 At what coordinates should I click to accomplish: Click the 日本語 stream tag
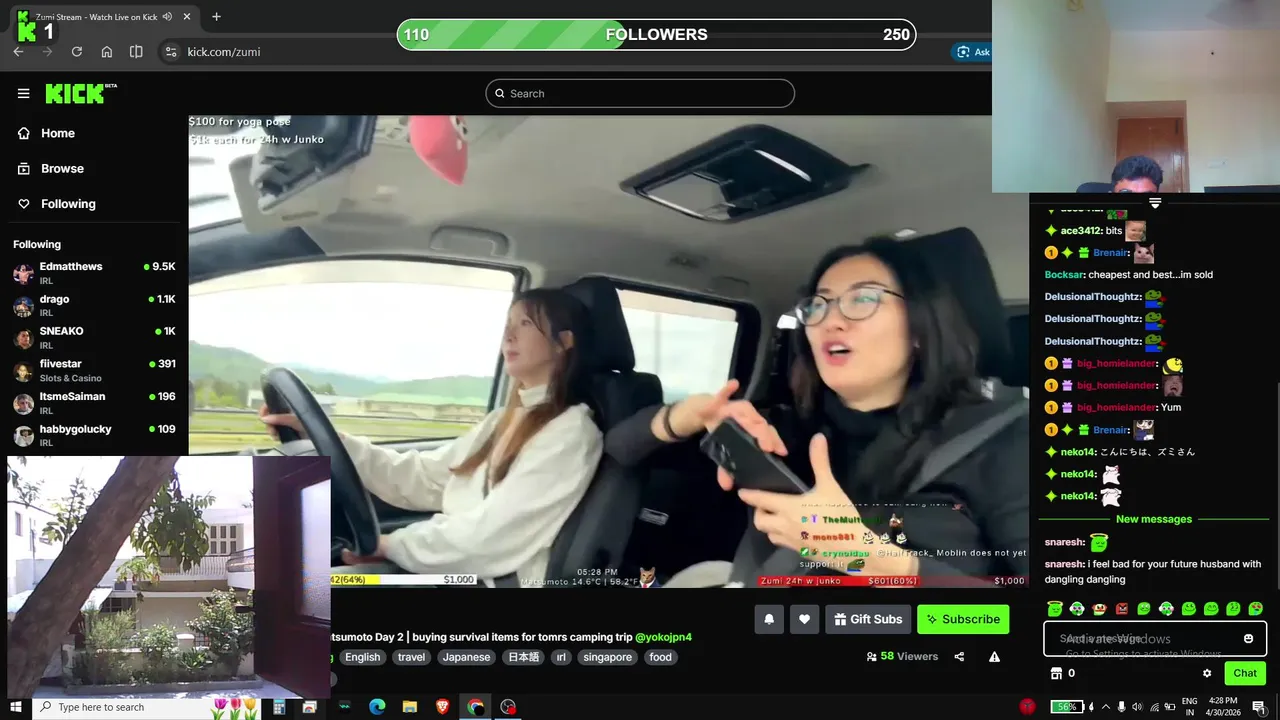pos(523,657)
